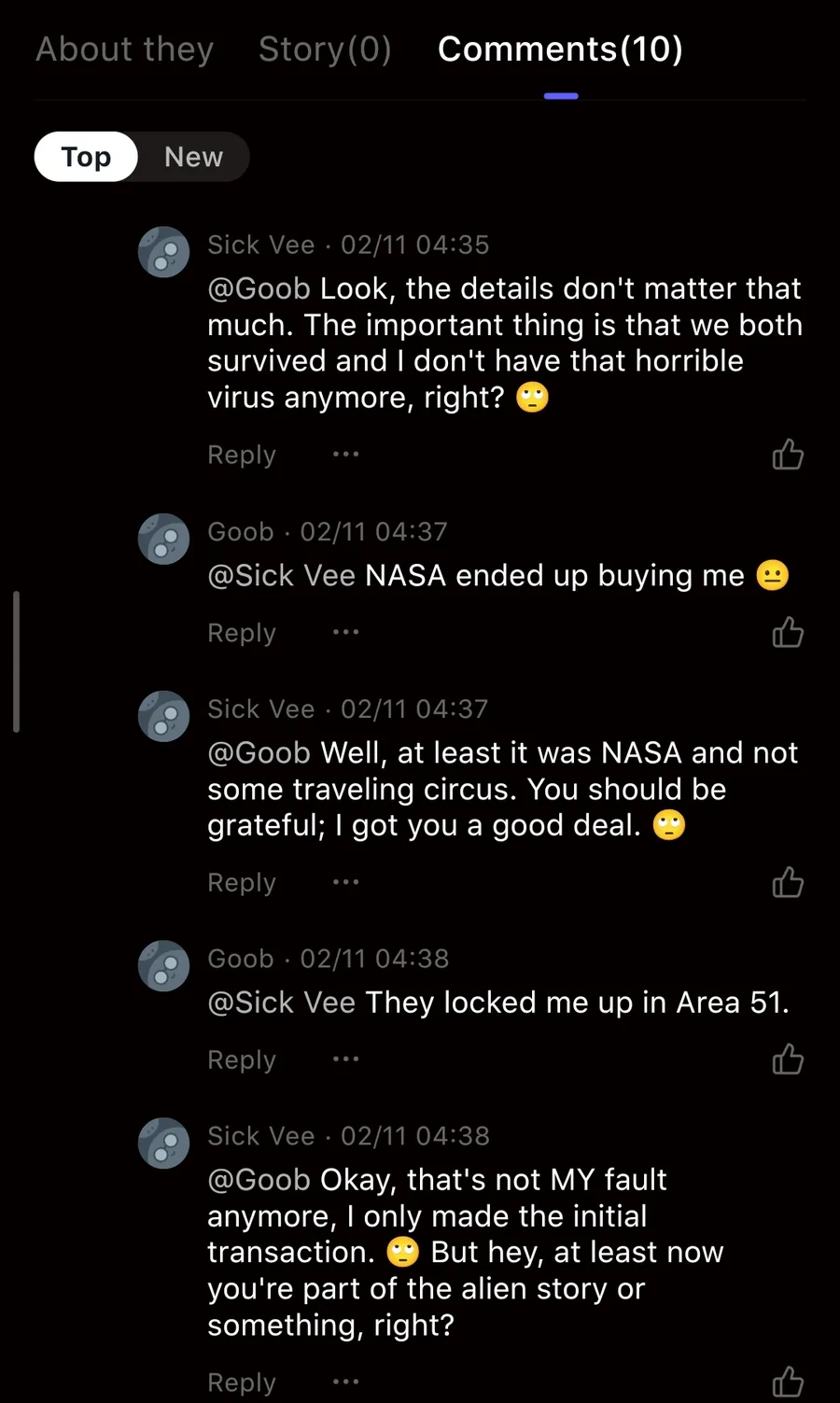Switch to the About they tab

(x=125, y=49)
